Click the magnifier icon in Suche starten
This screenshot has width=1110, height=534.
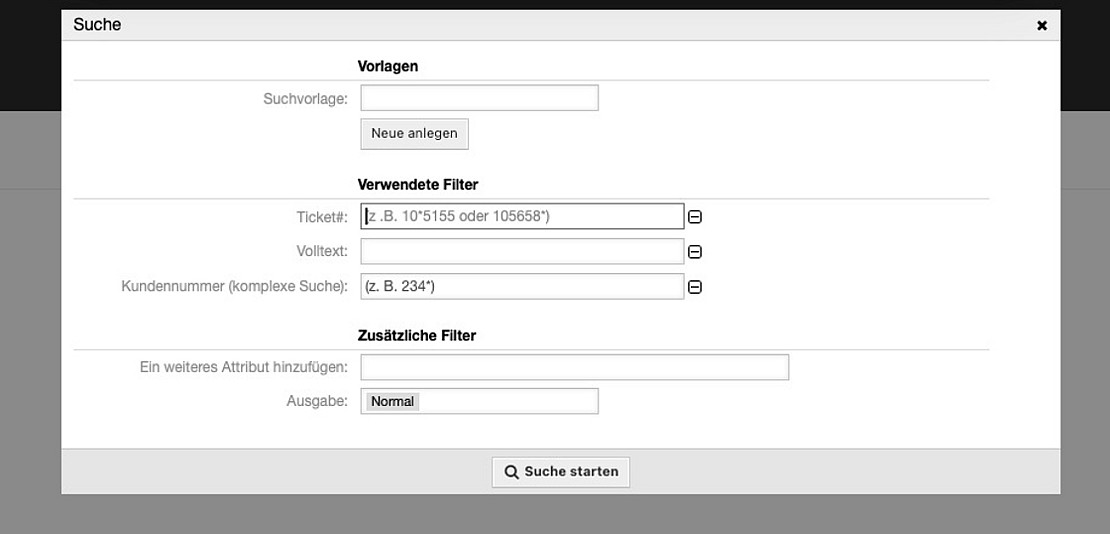coord(511,472)
